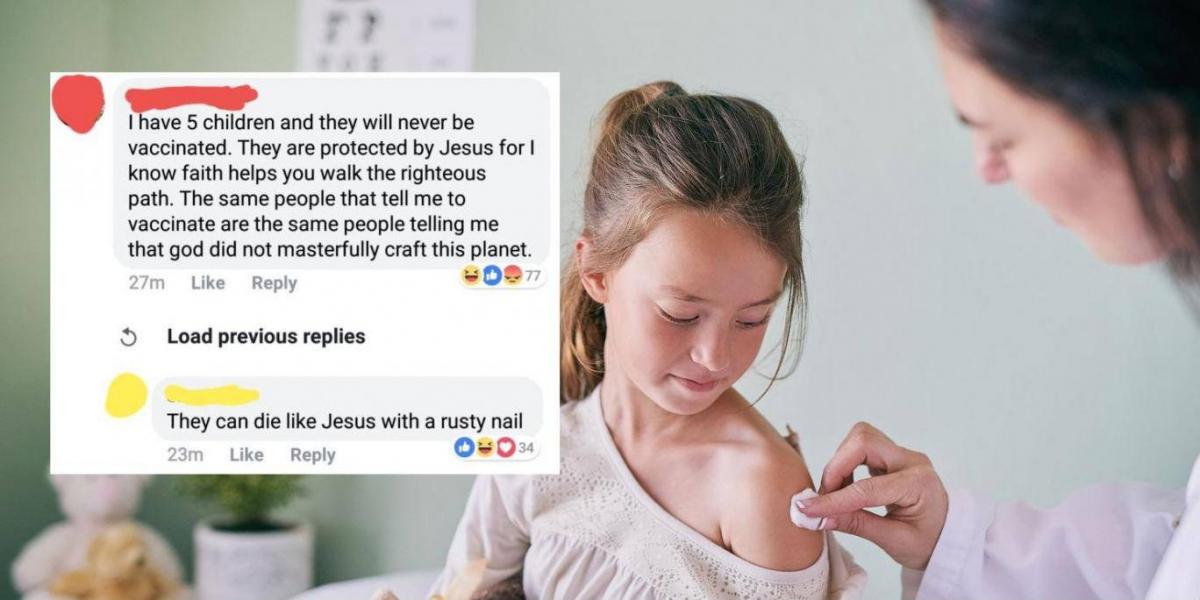Click the Haha reaction emoji on the top comment
Screen dimensions: 1200x600
coord(471,275)
